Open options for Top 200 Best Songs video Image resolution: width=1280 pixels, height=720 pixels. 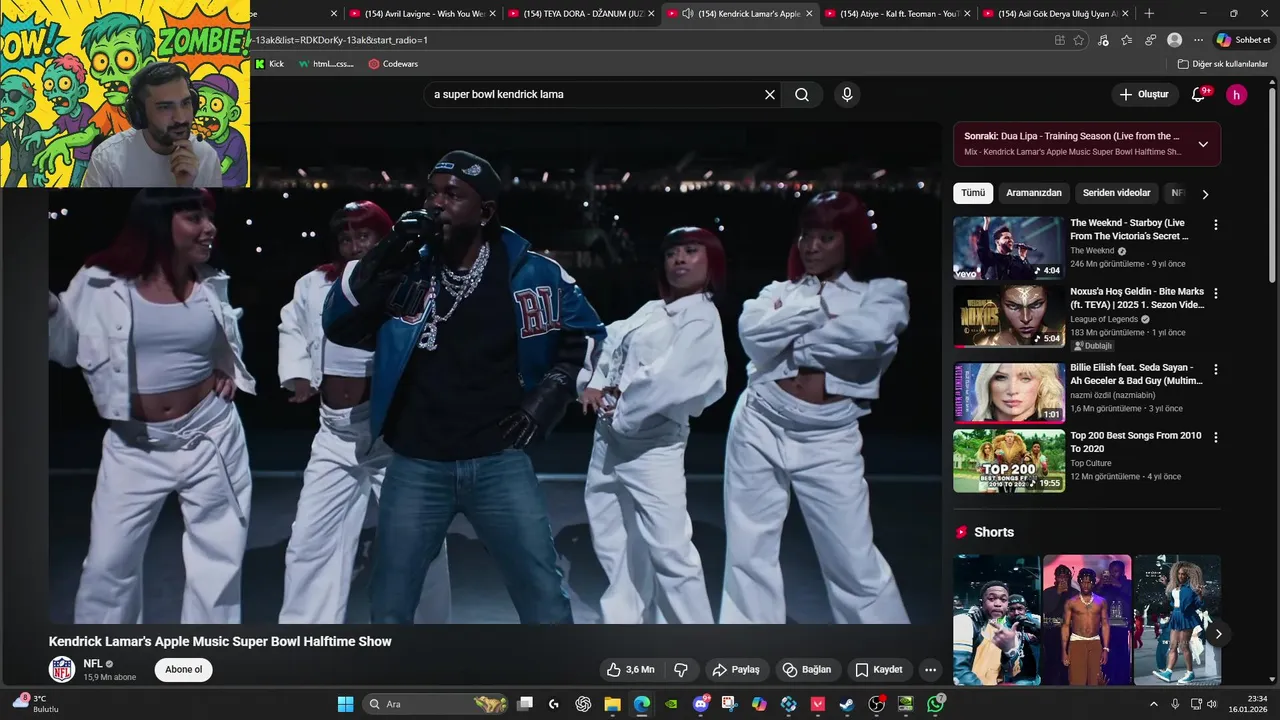click(1216, 438)
